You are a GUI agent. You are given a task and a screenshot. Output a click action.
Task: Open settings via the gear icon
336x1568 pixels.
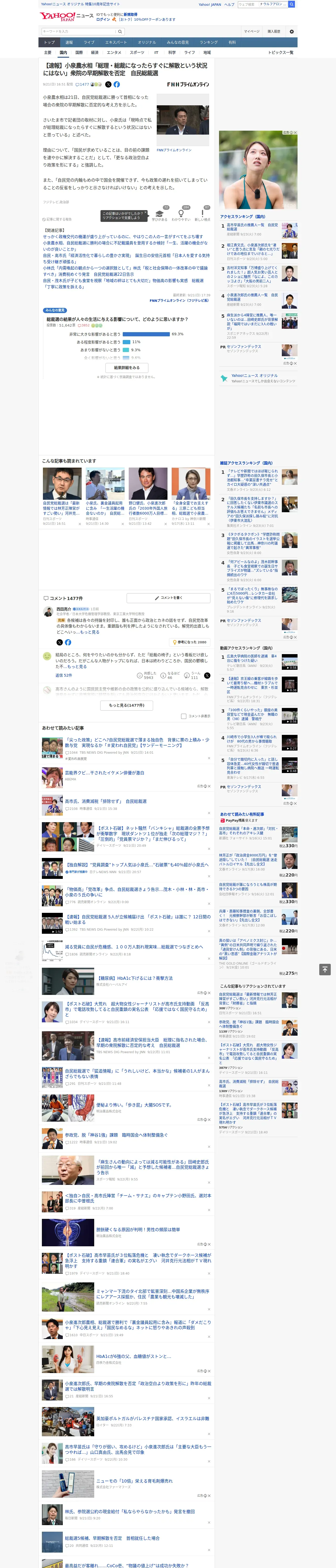(292, 31)
